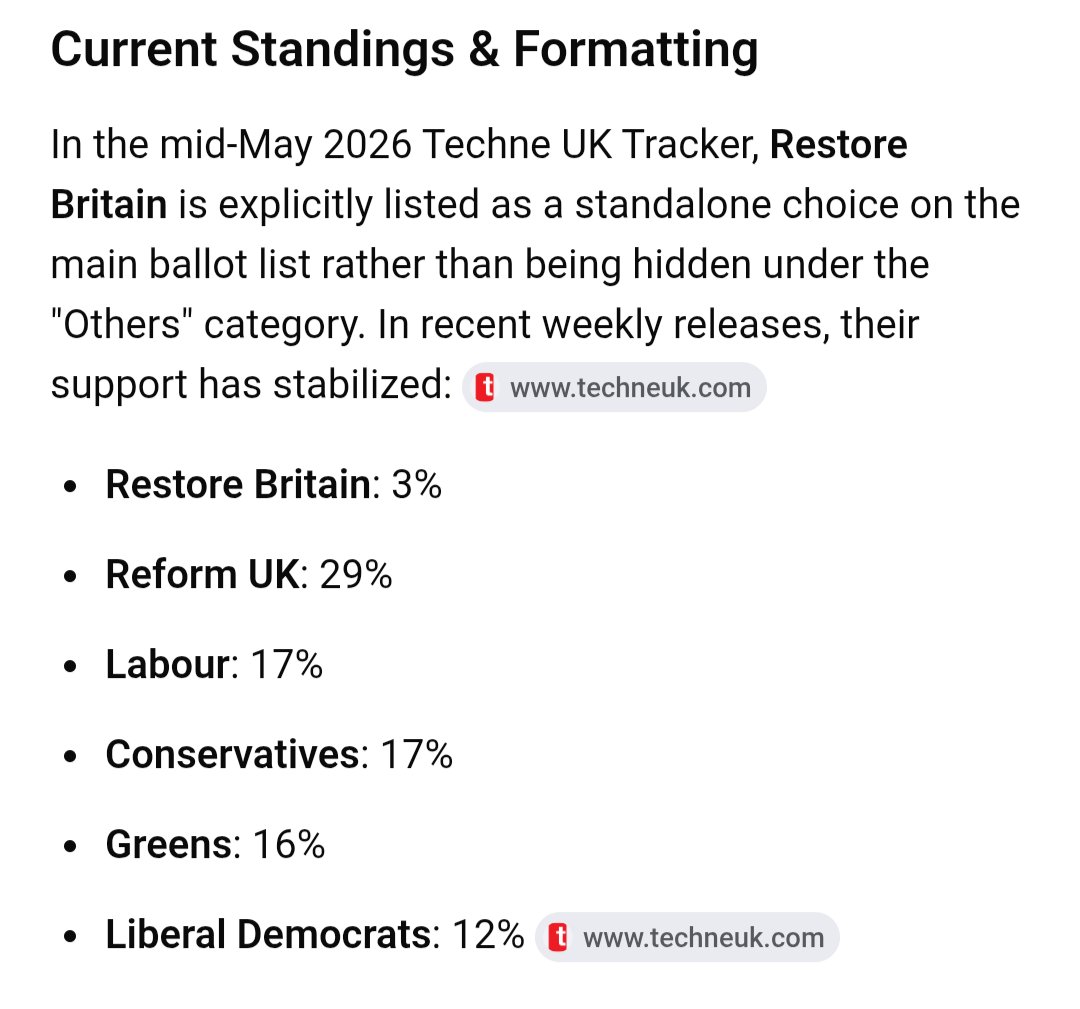Click the bullet point before Greens
Image resolution: width=1080 pixels, height=1009 pixels.
[70, 846]
